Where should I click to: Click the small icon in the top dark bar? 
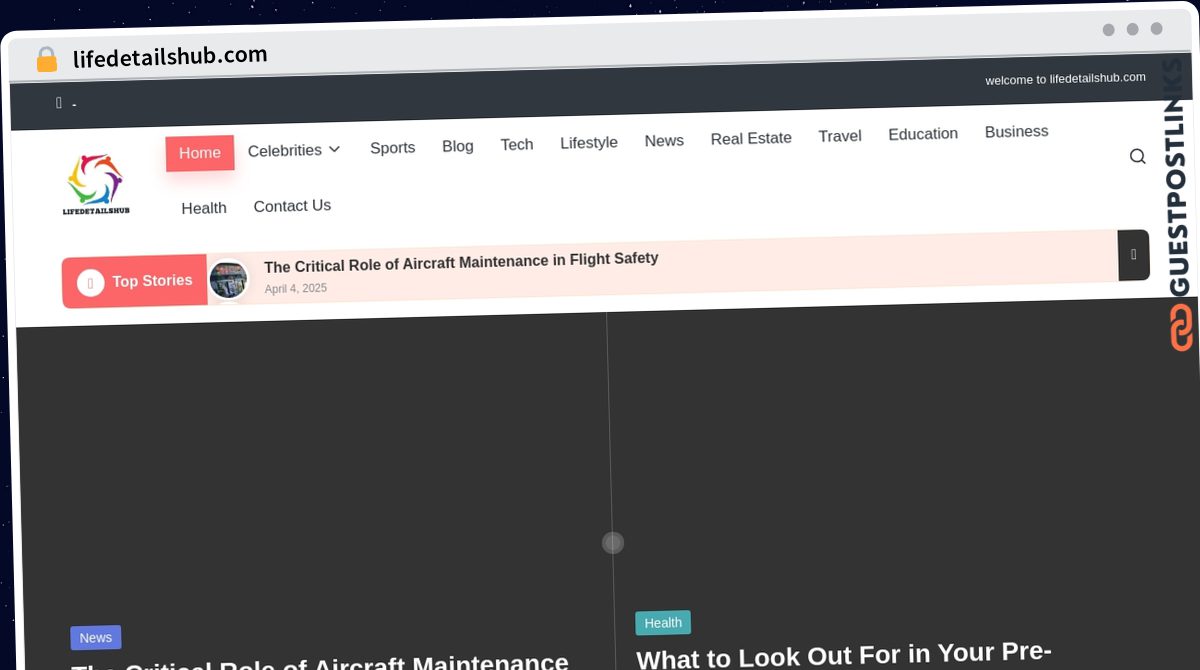59,102
